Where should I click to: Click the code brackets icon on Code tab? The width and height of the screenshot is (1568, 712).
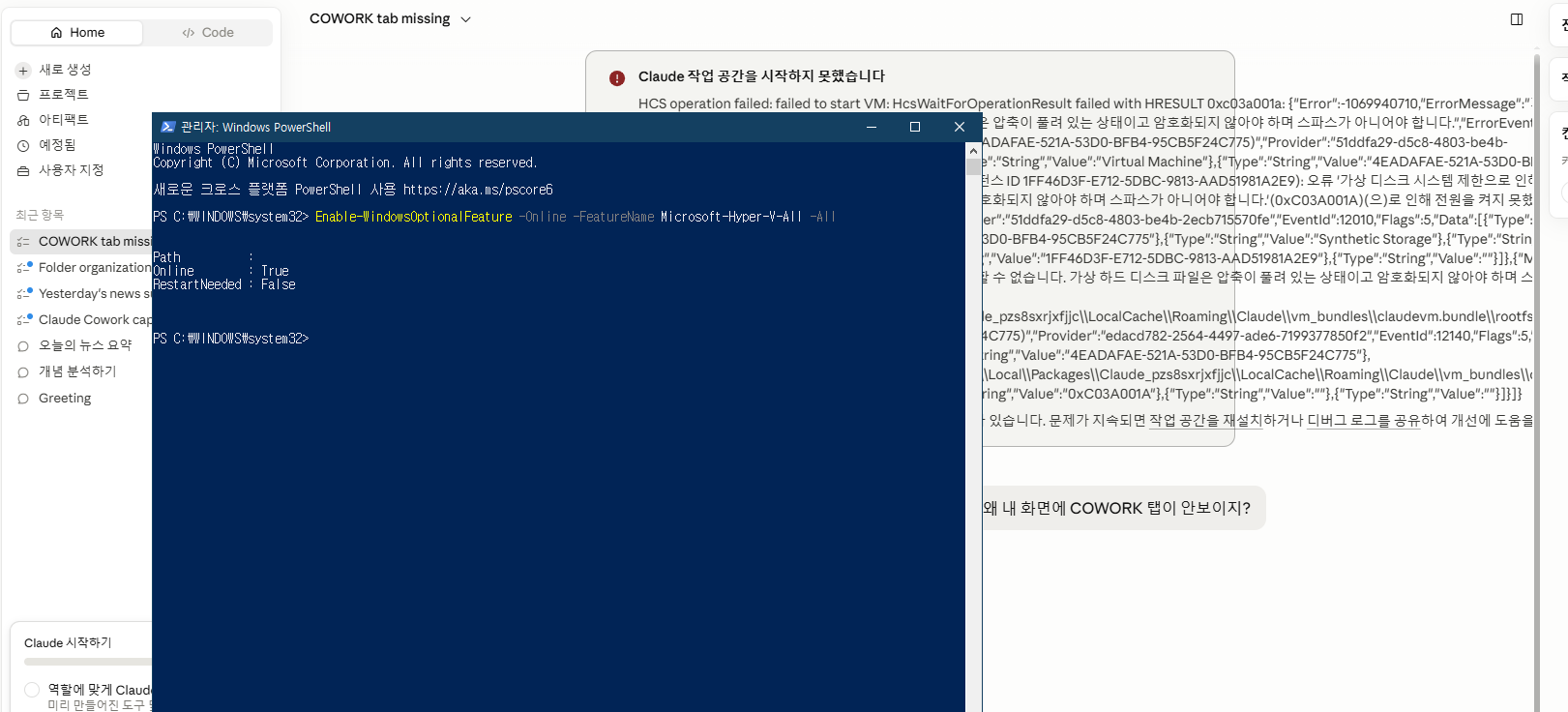pyautogui.click(x=189, y=33)
